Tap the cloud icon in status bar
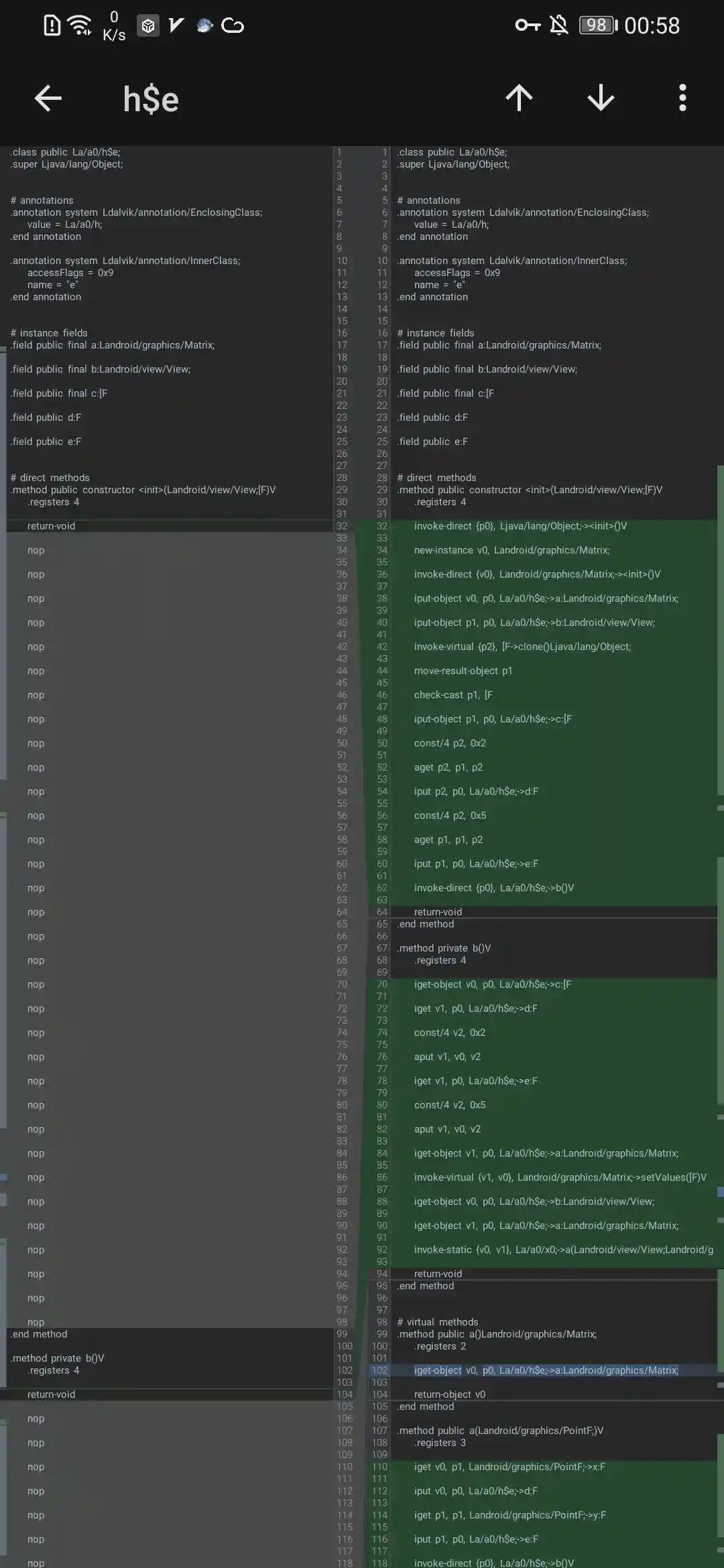The image size is (724, 1568). point(233,25)
